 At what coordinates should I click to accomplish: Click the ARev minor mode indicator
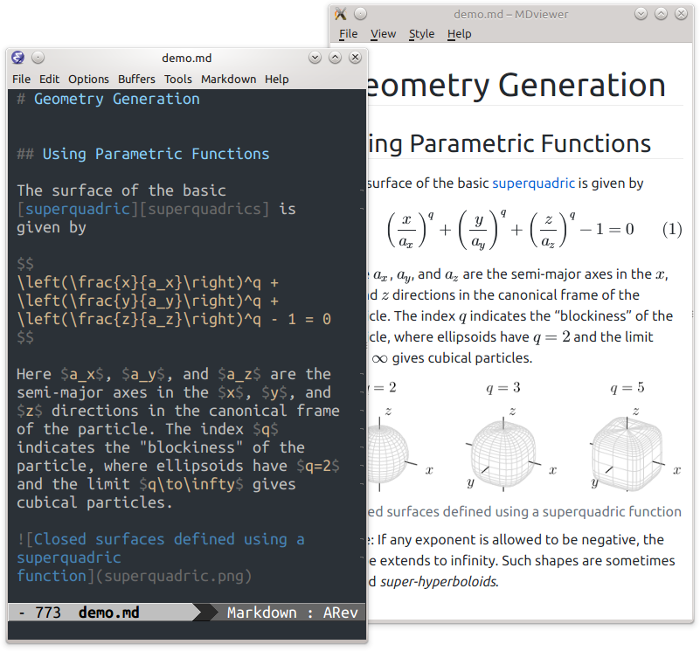tap(341, 613)
